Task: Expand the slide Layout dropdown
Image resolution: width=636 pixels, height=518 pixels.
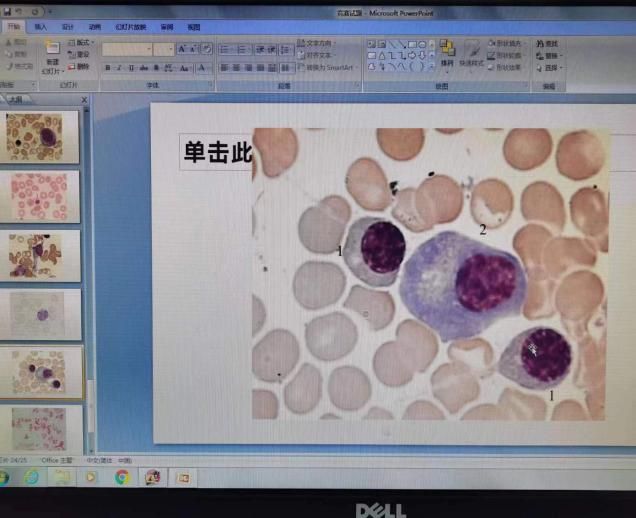Action: point(82,43)
